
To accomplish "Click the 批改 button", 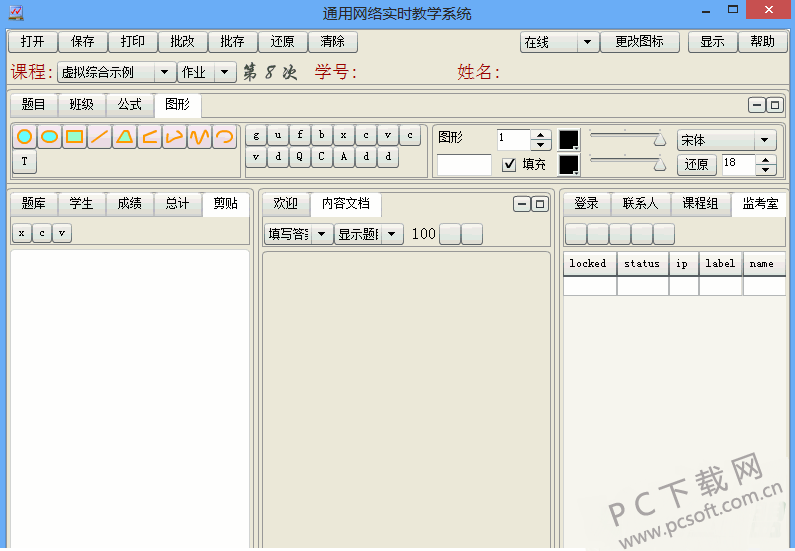I will 183,42.
